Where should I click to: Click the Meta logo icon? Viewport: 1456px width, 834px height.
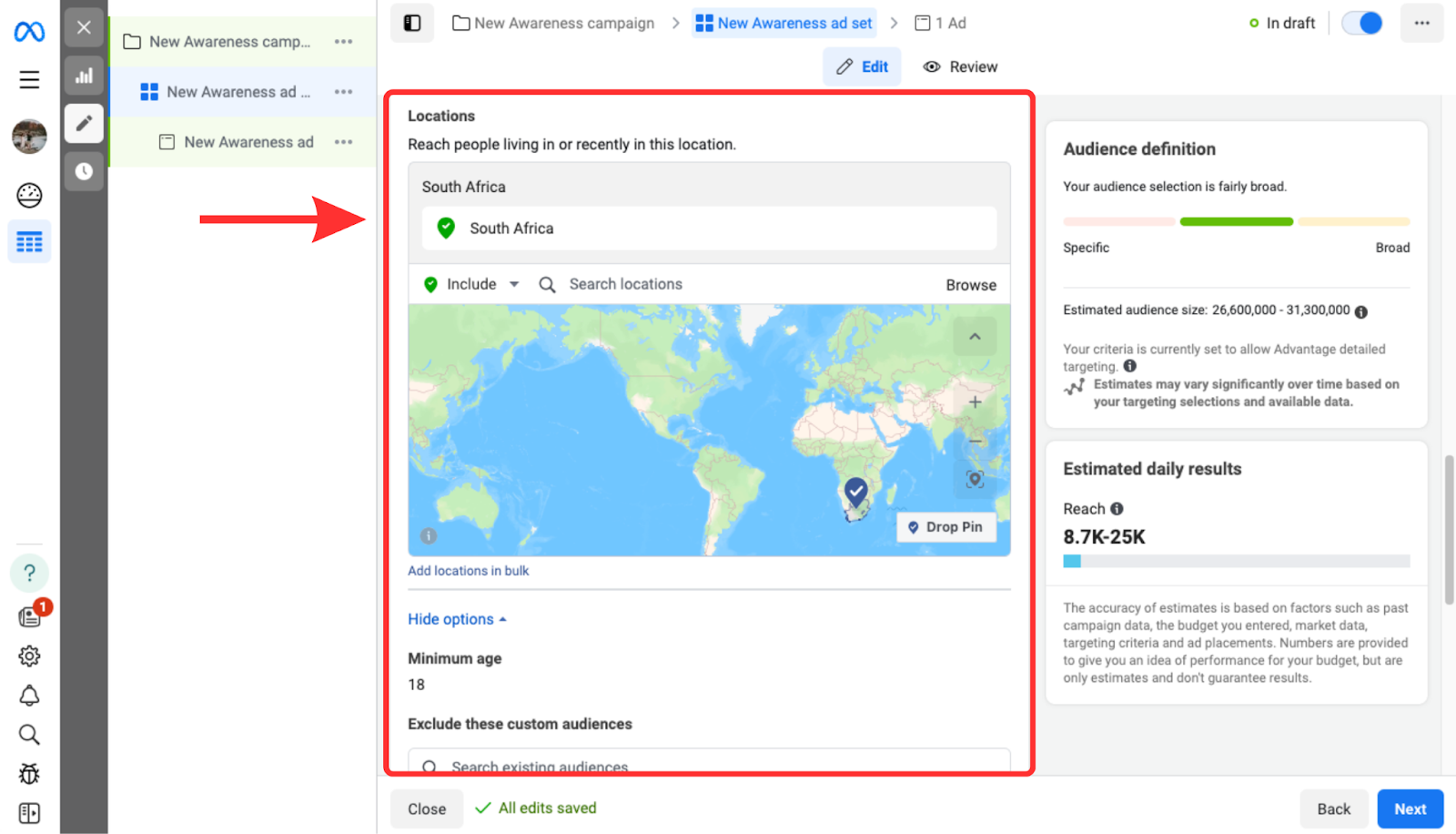pyautogui.click(x=29, y=32)
